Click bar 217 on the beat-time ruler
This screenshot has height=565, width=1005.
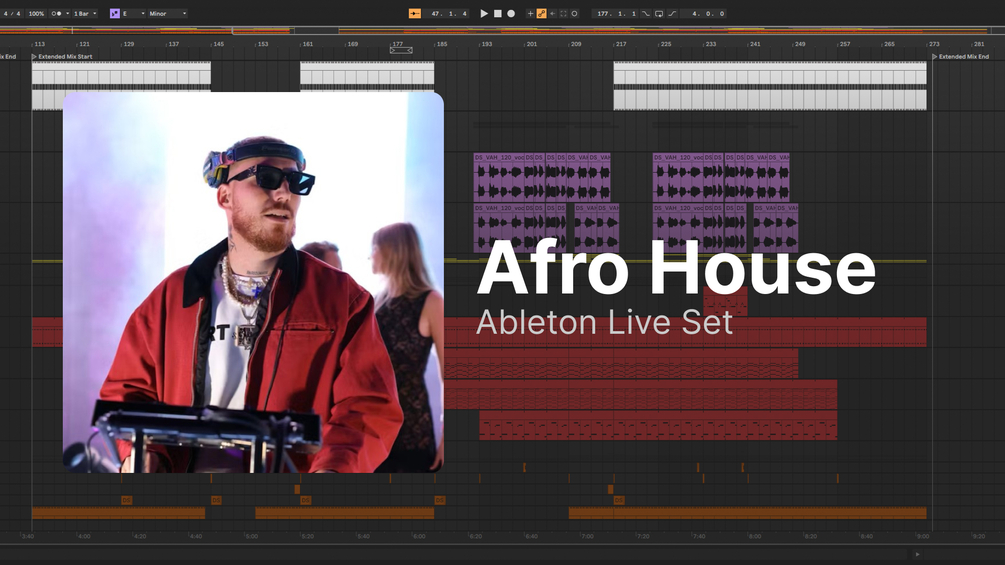click(x=620, y=44)
